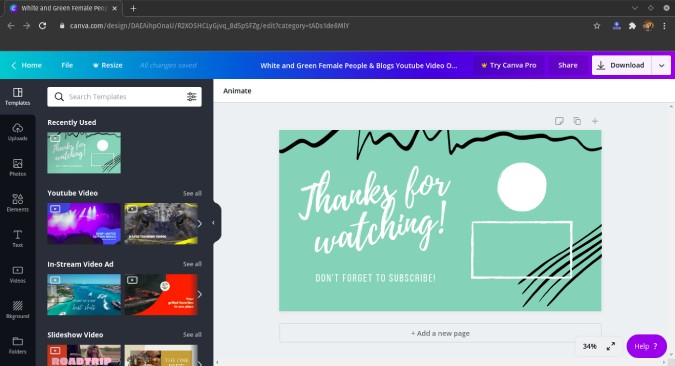Go back to Home
675x366 pixels.
[26, 65]
